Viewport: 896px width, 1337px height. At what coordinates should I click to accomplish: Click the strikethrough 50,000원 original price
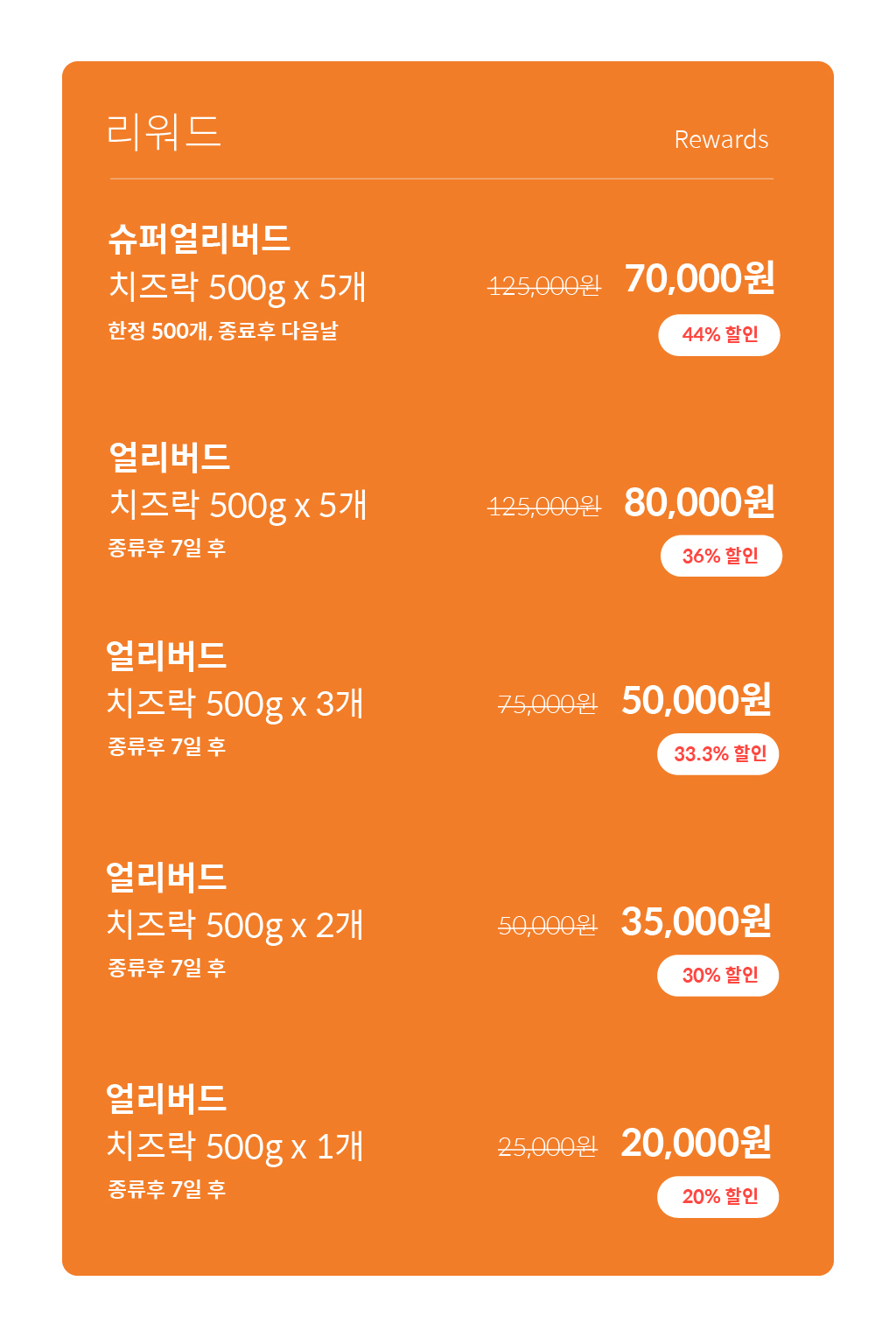coord(548,926)
